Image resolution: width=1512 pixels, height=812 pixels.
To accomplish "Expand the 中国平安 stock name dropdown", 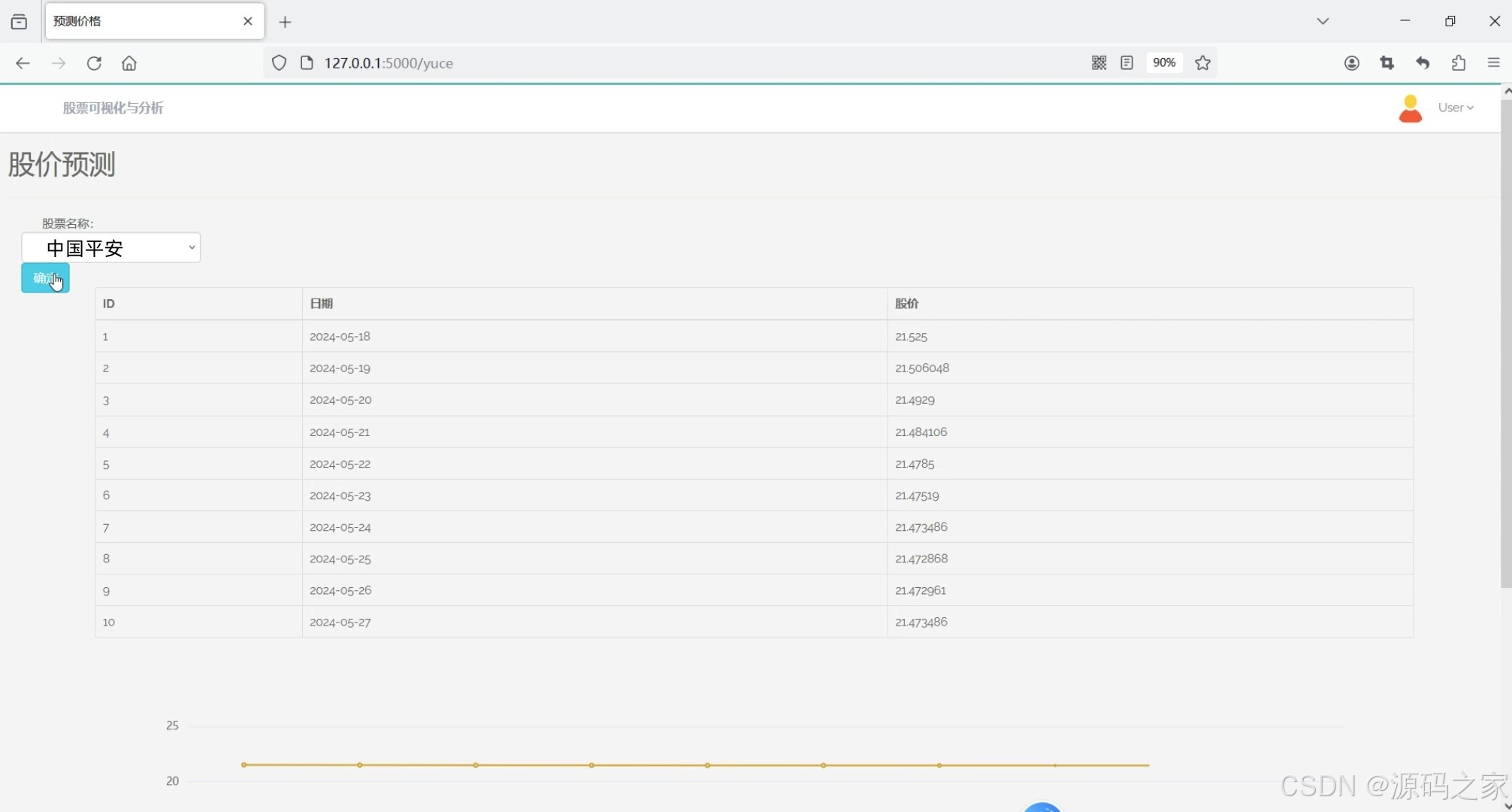I will pos(111,247).
